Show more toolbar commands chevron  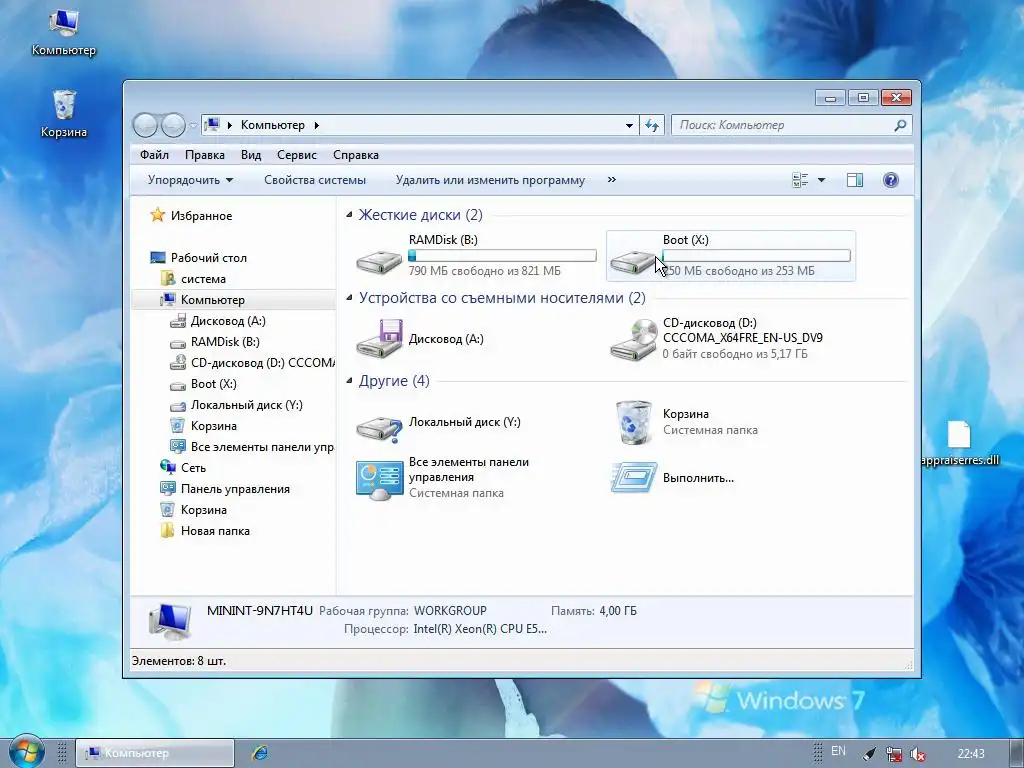pyautogui.click(x=612, y=180)
